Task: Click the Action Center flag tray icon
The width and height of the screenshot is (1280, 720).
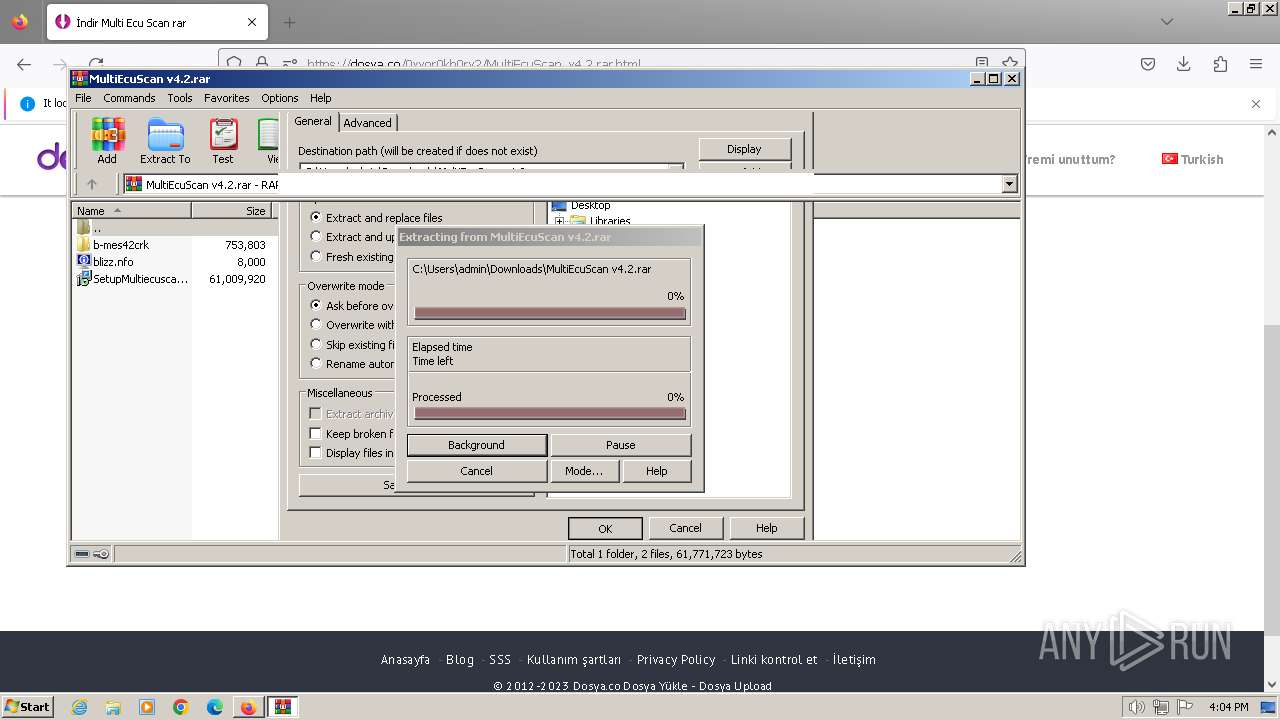Action: tap(1184, 707)
